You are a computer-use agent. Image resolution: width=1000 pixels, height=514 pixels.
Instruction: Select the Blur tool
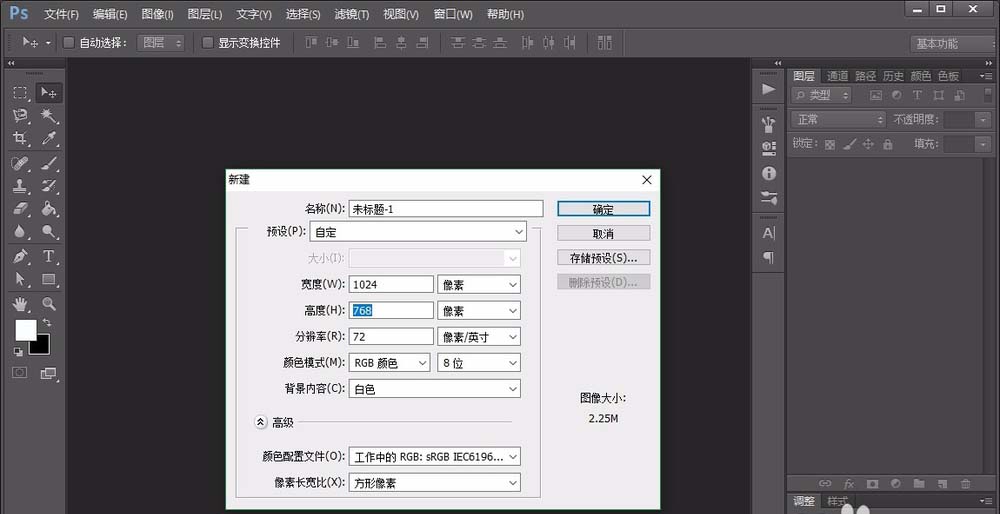click(20, 231)
